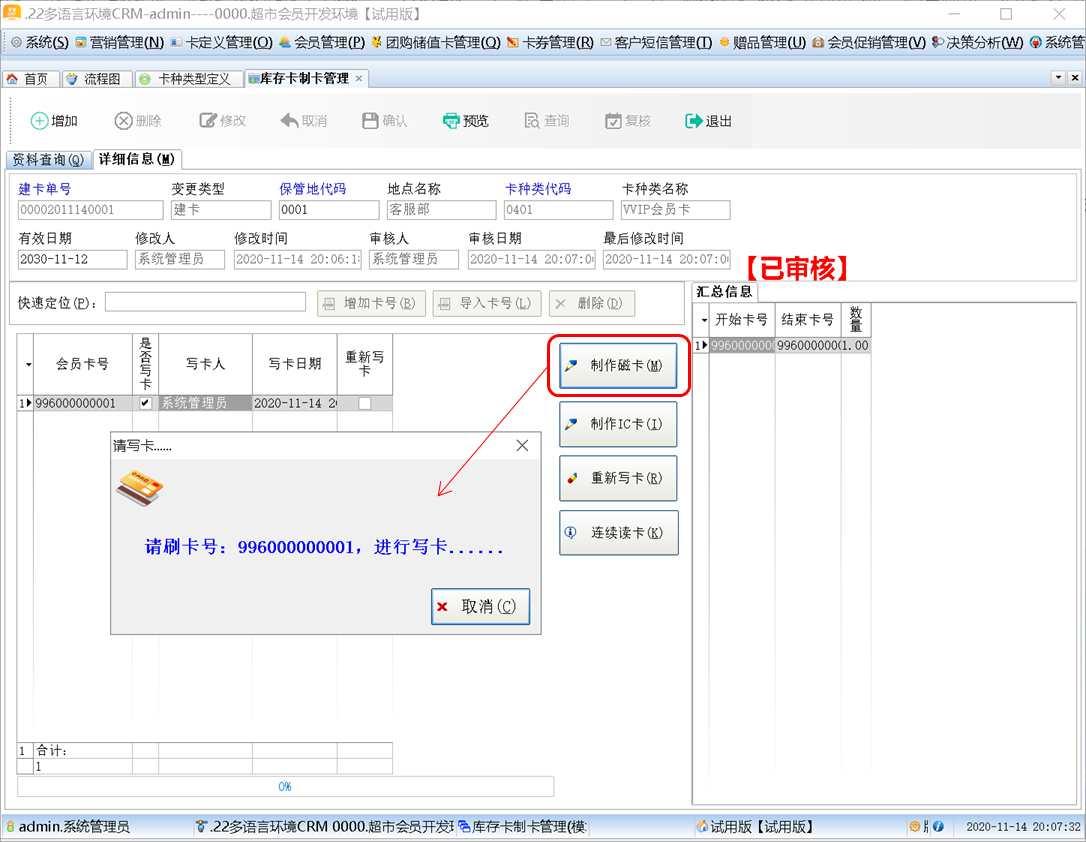The image size is (1086, 842).
Task: Click the 首页 home tab icon
Action: [x=12, y=79]
